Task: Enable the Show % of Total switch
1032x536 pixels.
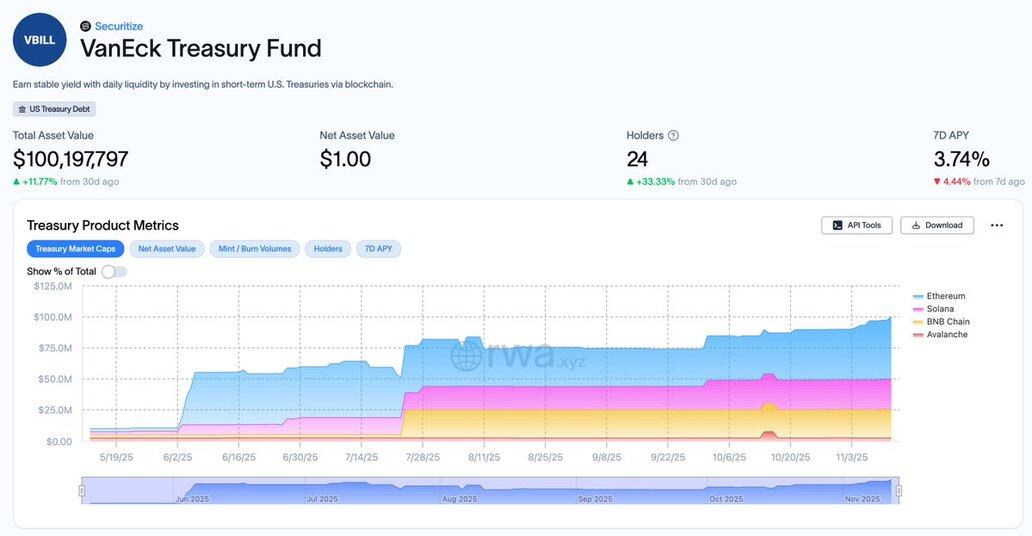Action: point(114,271)
